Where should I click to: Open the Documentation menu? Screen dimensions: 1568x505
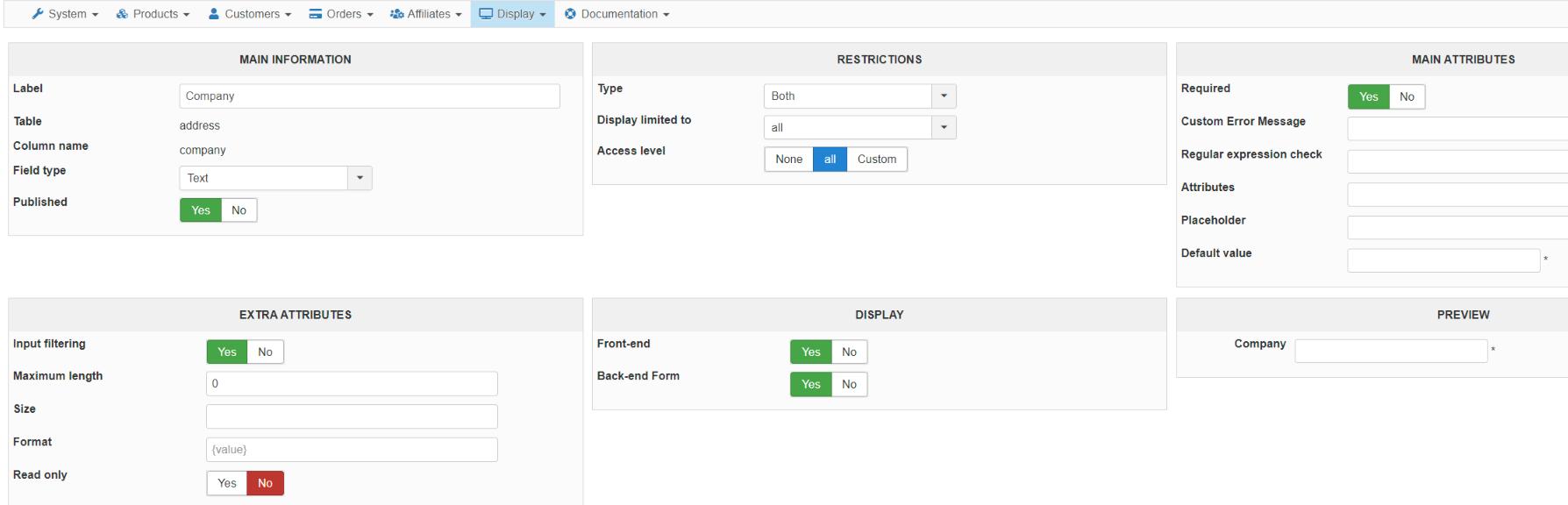tap(624, 14)
